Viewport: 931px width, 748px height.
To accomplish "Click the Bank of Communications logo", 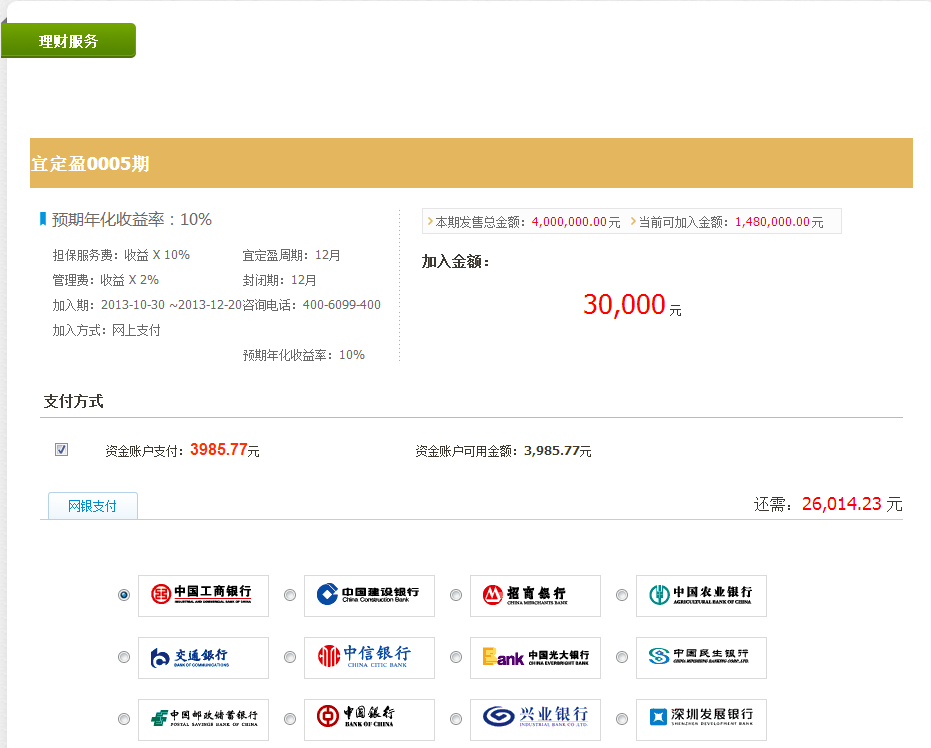I will coord(203,658).
